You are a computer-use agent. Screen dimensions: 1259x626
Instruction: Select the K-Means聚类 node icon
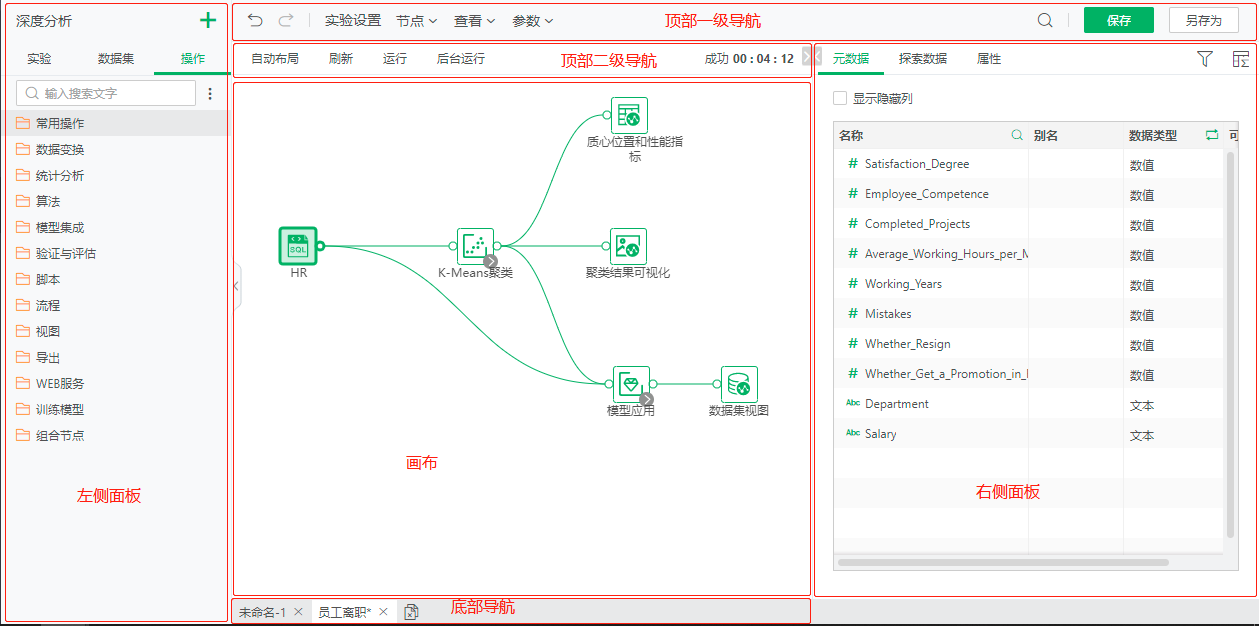pyautogui.click(x=476, y=246)
